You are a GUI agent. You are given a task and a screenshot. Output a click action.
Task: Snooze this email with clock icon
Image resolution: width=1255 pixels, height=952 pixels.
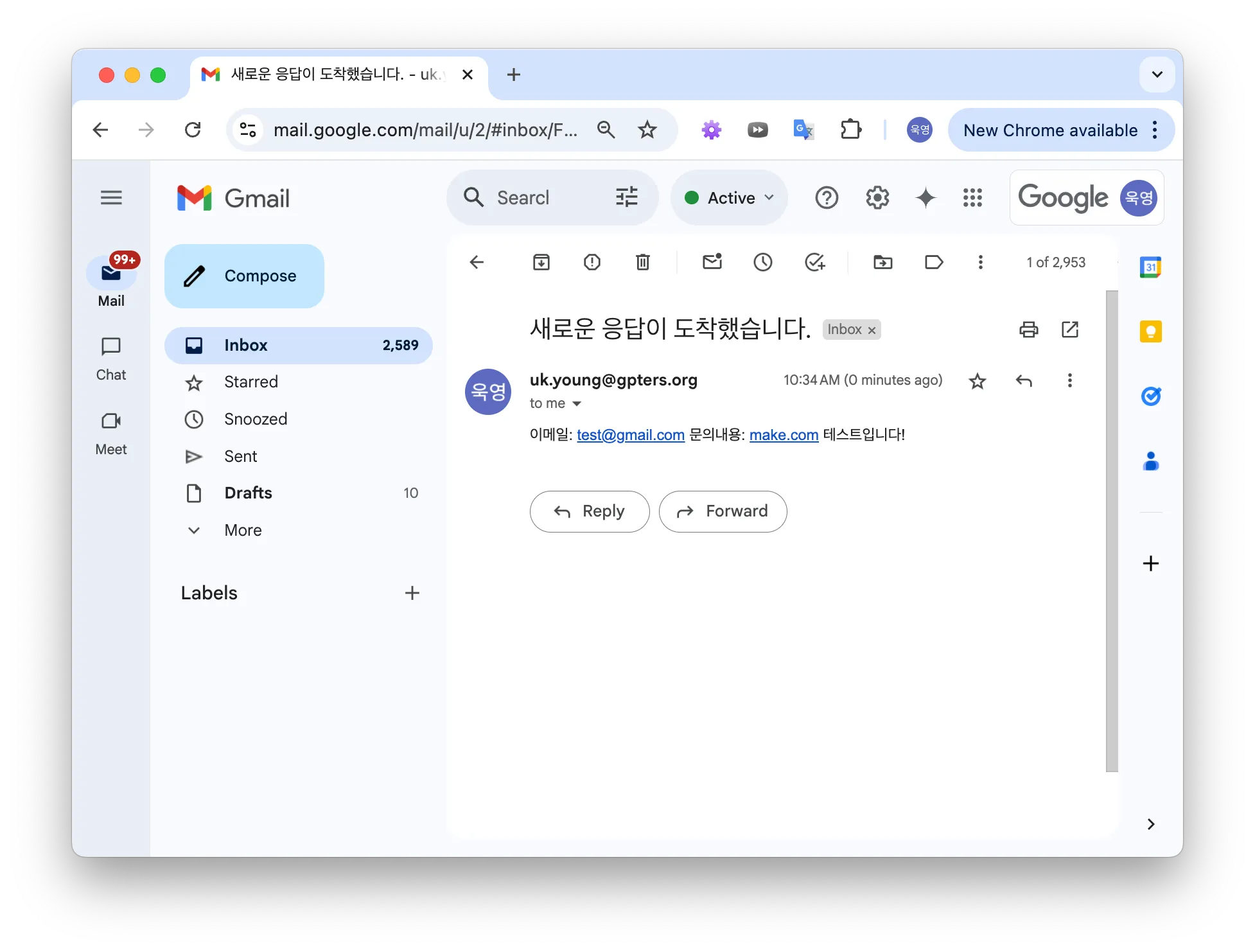763,262
